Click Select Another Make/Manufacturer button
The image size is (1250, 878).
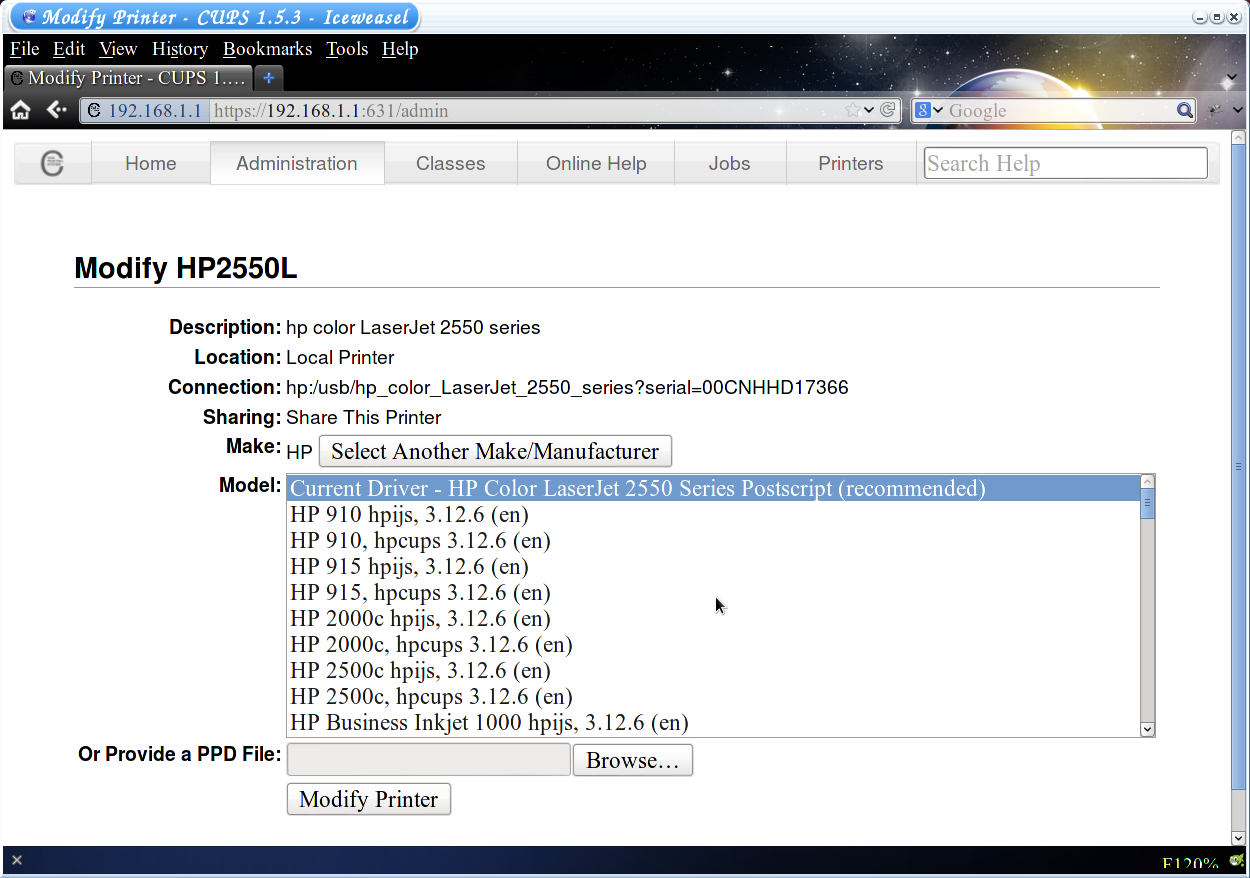pyautogui.click(x=495, y=451)
